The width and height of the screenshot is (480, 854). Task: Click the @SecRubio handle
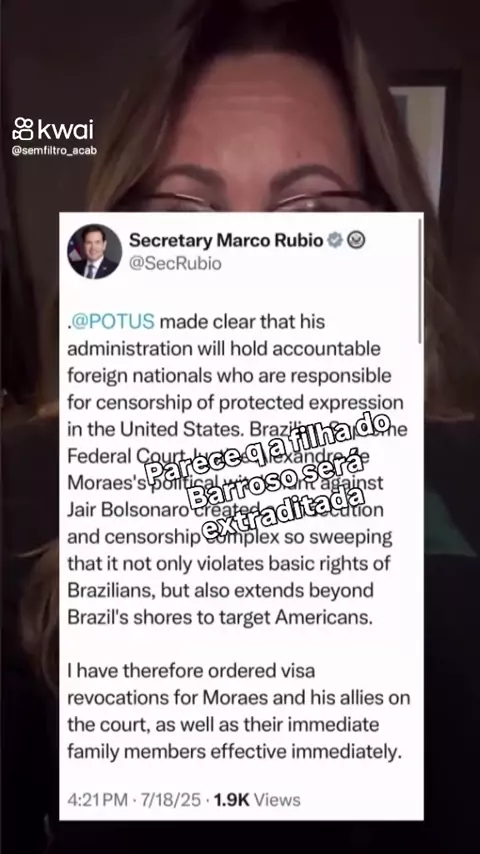[175, 264]
